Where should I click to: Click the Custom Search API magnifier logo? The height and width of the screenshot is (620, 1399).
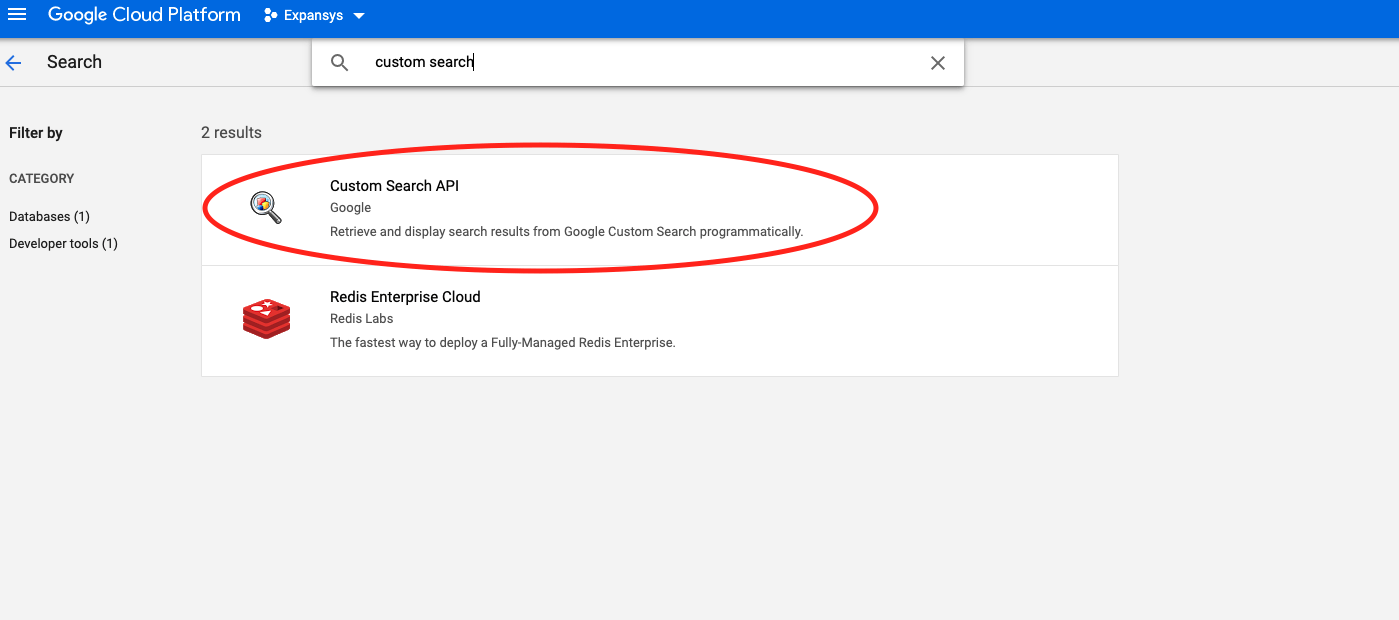(266, 208)
